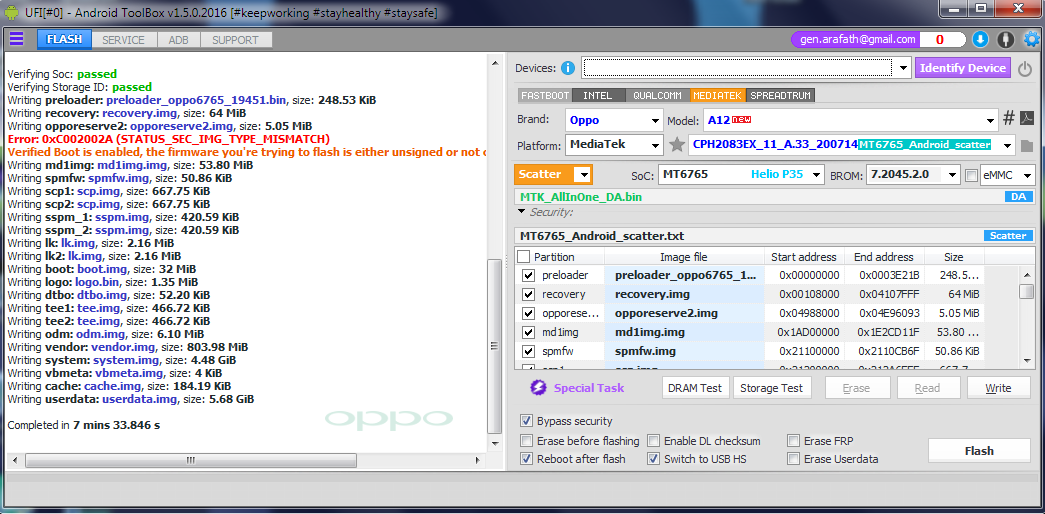This screenshot has width=1045, height=514.
Task: Select the FASTBOOT chipset tab
Action: [x=544, y=95]
